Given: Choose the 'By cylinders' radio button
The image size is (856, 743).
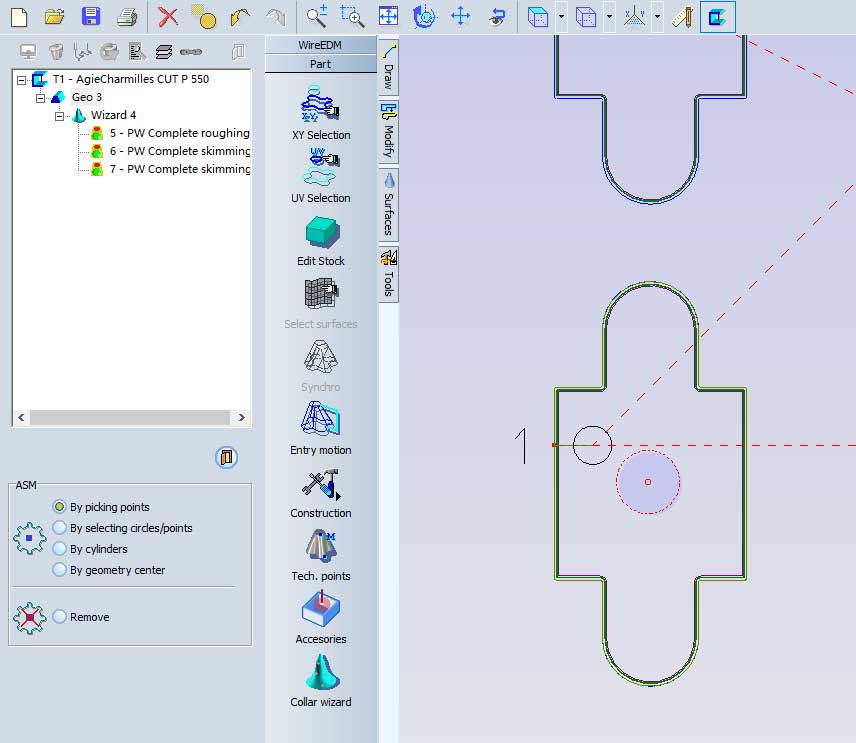Looking at the screenshot, I should (x=60, y=549).
